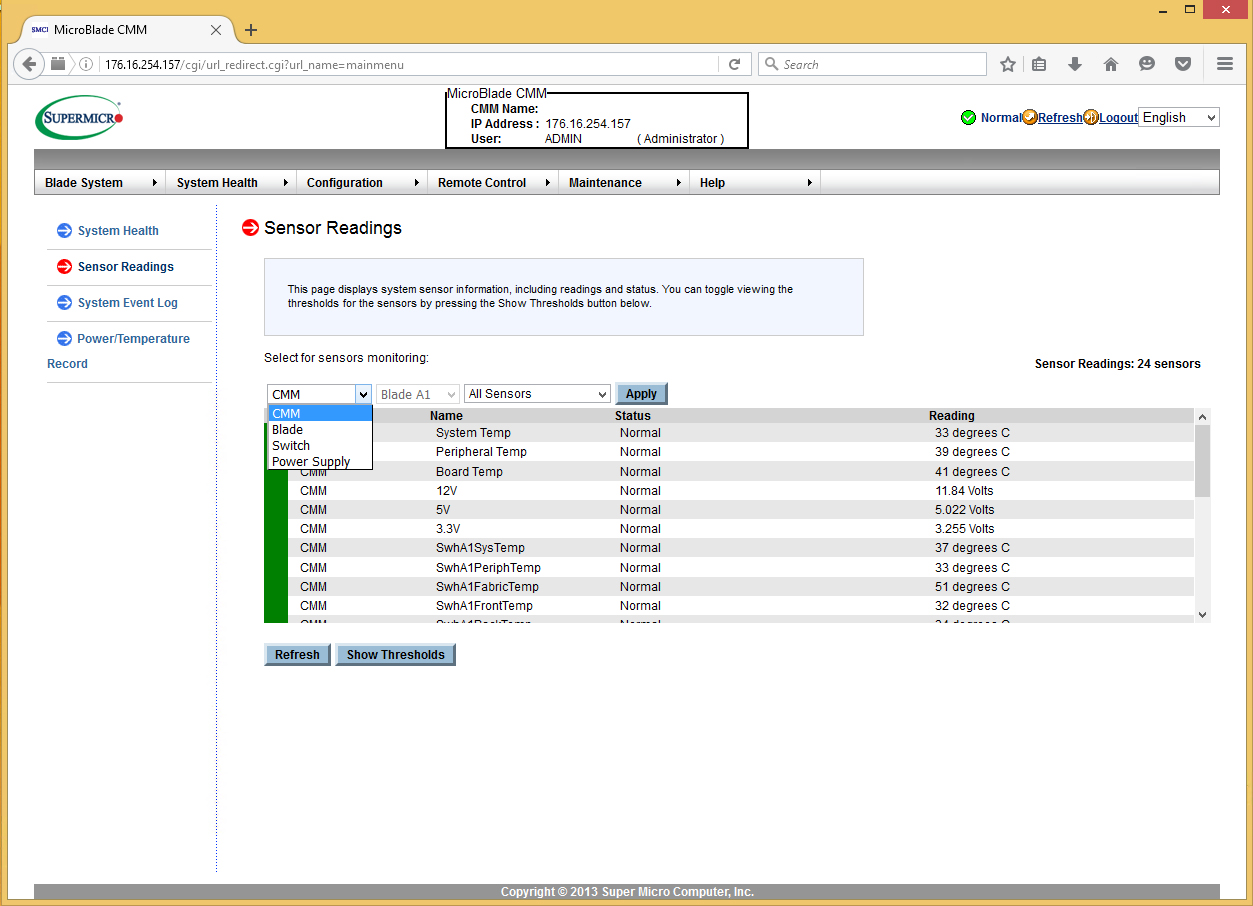
Task: Click the browser home icon
Action: click(x=1111, y=64)
